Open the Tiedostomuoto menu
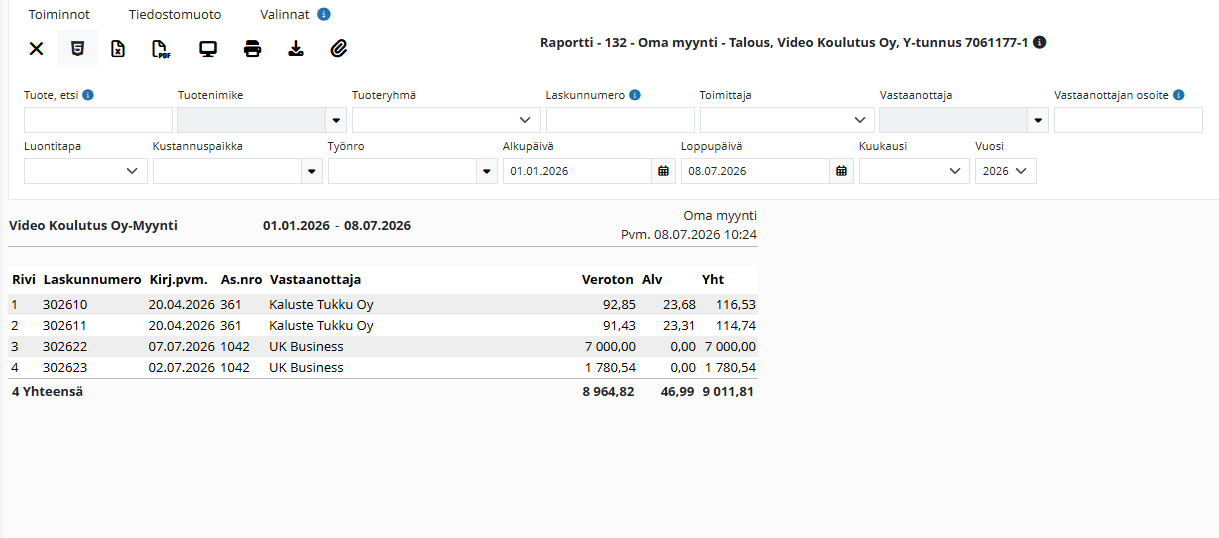 coord(175,15)
